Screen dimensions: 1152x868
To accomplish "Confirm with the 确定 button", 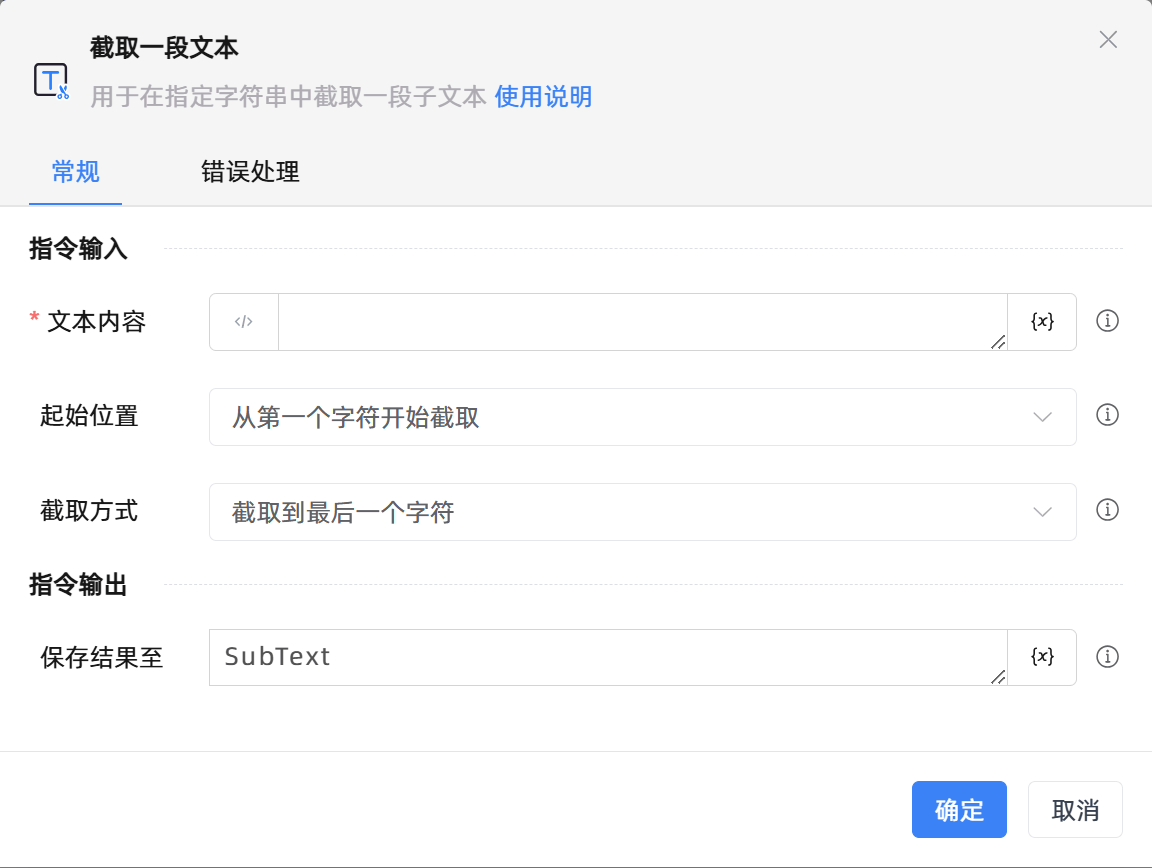I will 959,809.
